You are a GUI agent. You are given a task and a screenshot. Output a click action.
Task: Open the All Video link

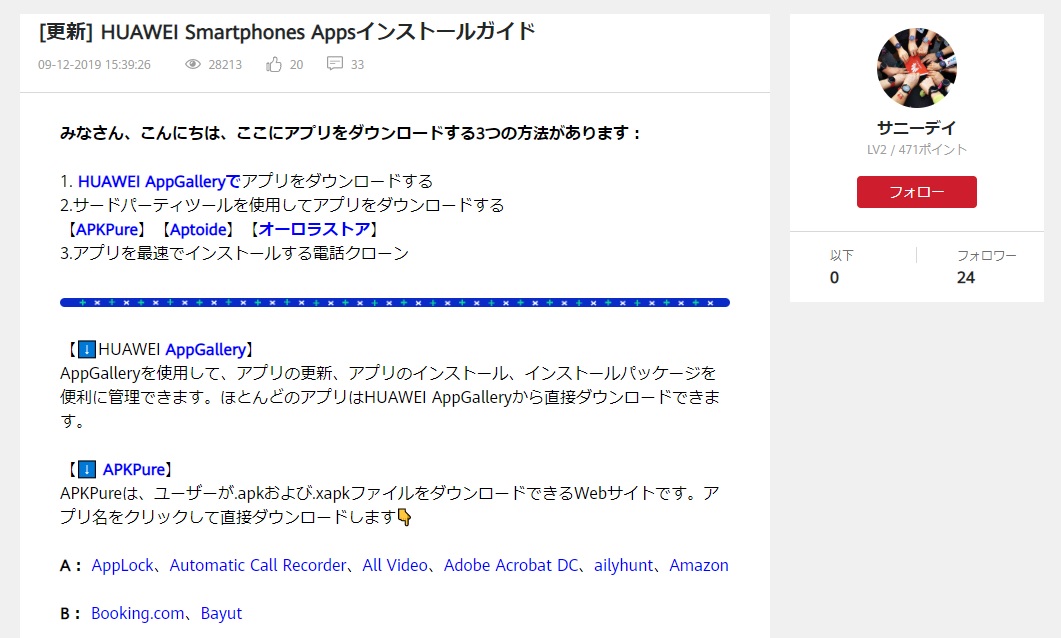click(395, 566)
